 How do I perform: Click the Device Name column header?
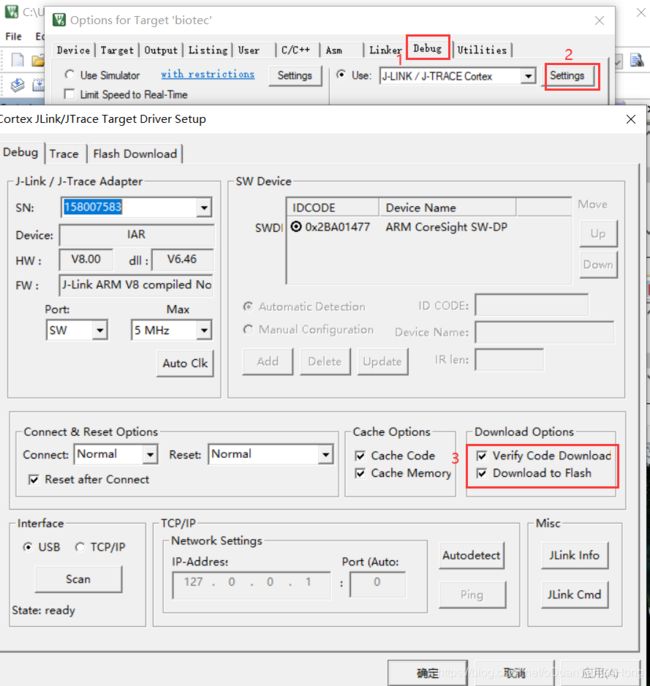coord(447,207)
